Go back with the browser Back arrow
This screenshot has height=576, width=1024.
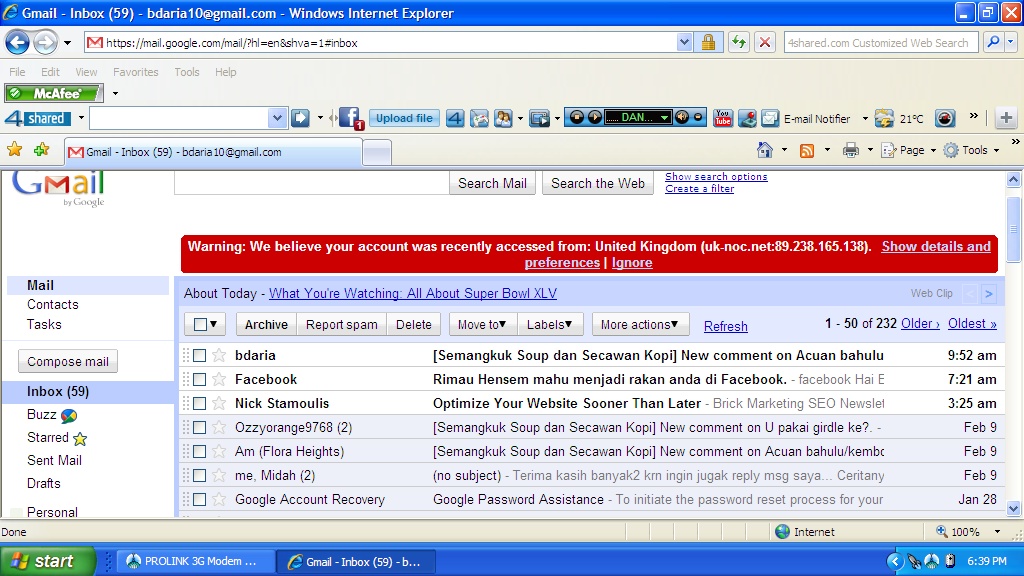pos(18,43)
